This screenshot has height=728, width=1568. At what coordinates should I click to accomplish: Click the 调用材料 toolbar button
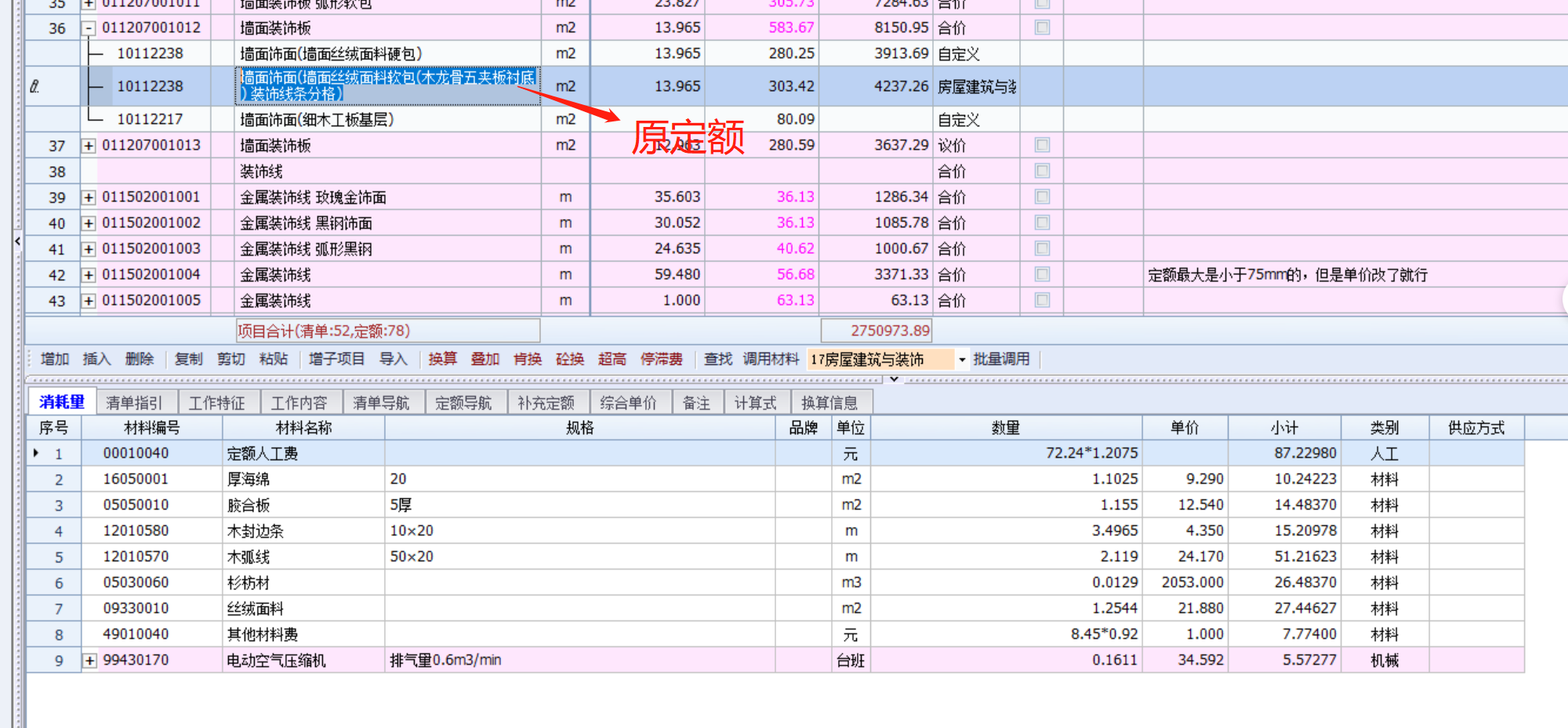(x=771, y=359)
